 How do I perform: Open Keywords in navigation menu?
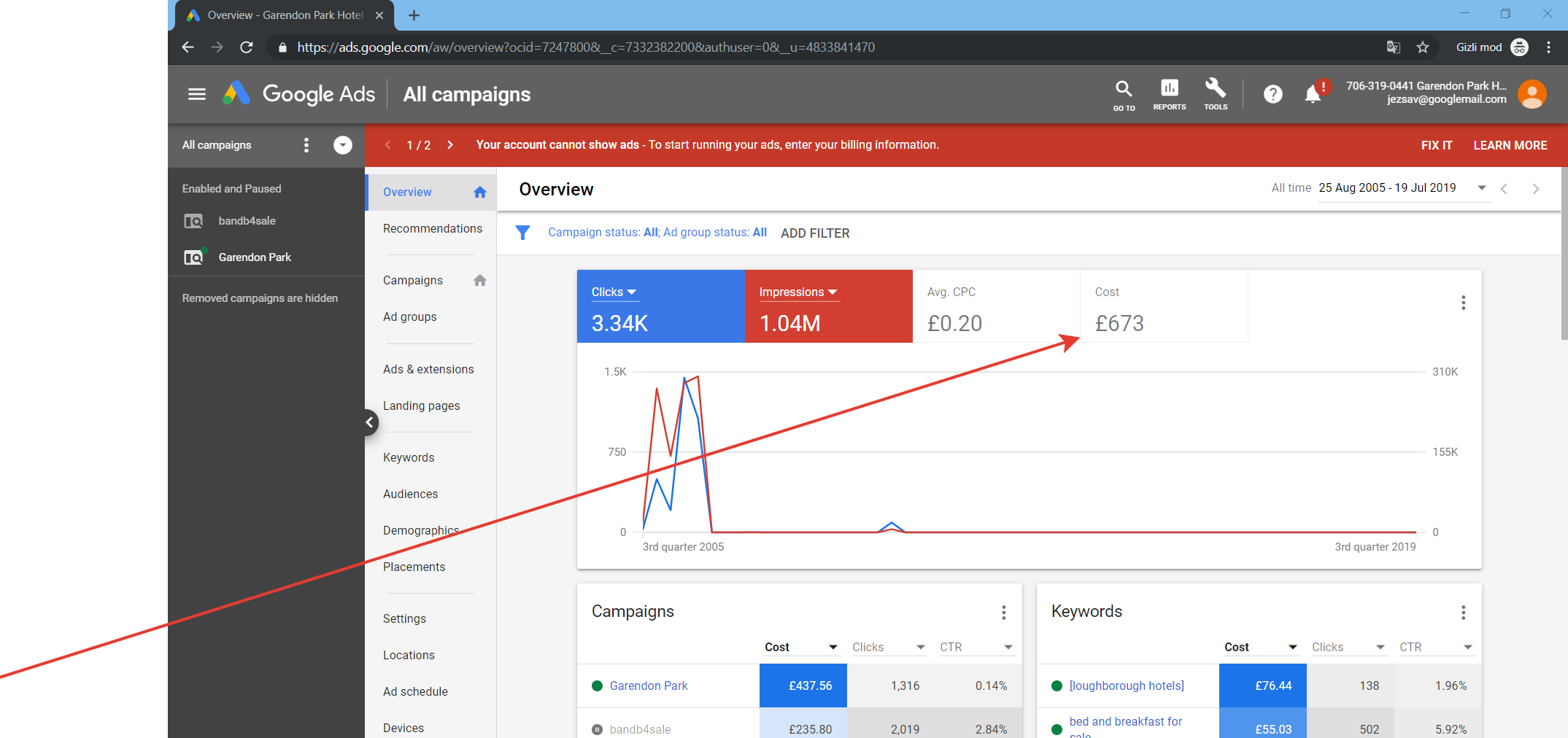tap(409, 458)
